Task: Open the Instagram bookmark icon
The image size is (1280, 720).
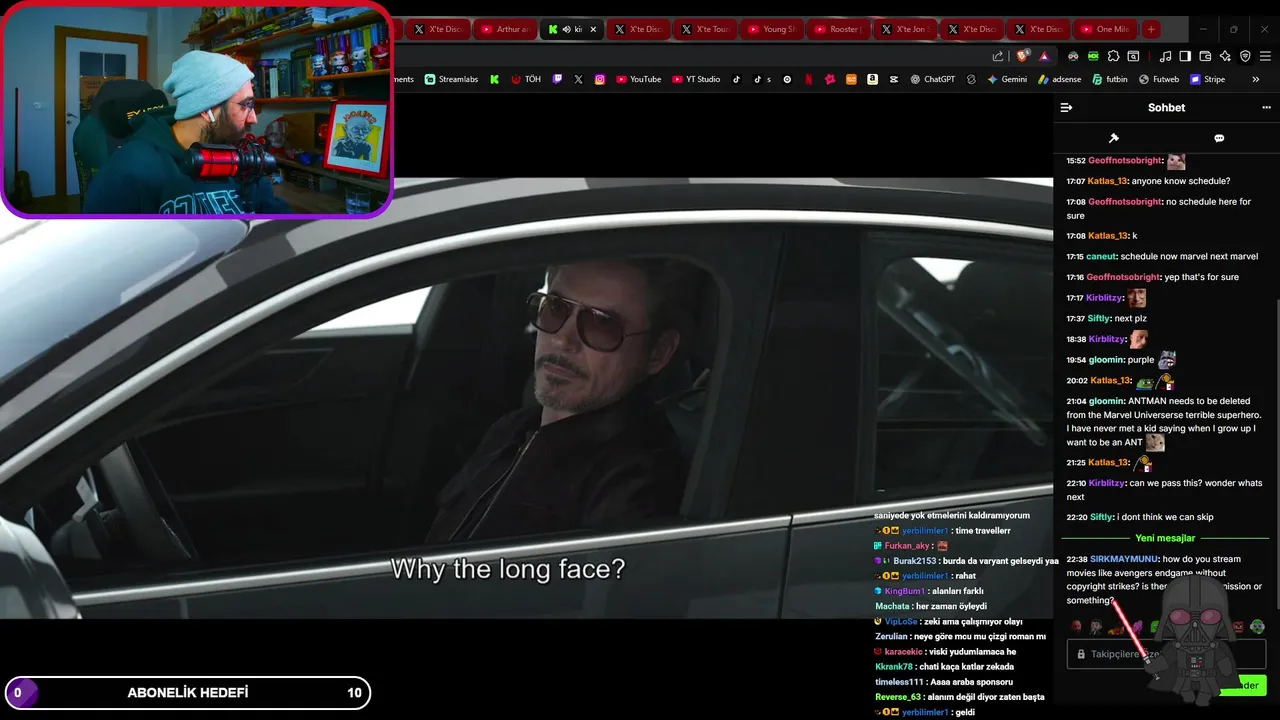Action: point(600,79)
